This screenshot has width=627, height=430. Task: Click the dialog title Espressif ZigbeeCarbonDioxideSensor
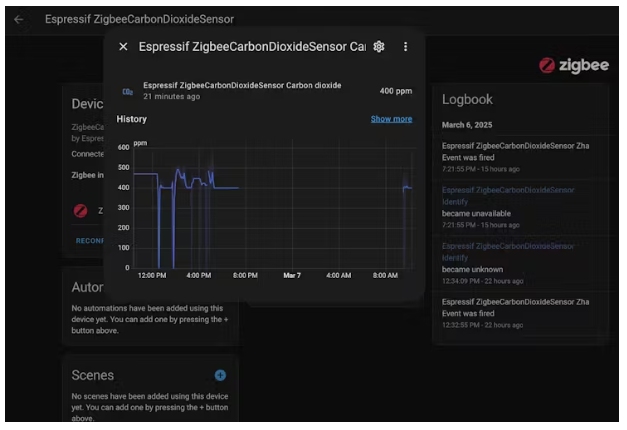coord(251,47)
